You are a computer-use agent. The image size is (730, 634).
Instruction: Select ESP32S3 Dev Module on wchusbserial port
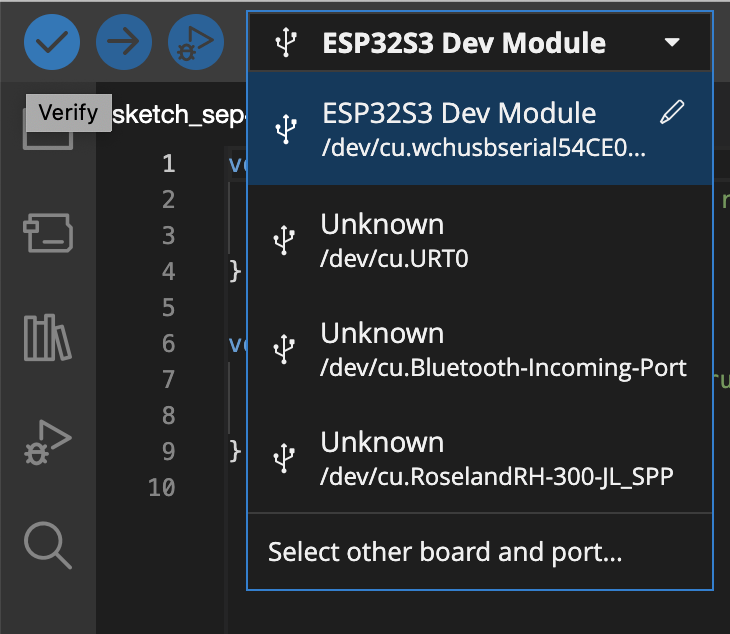(480, 128)
